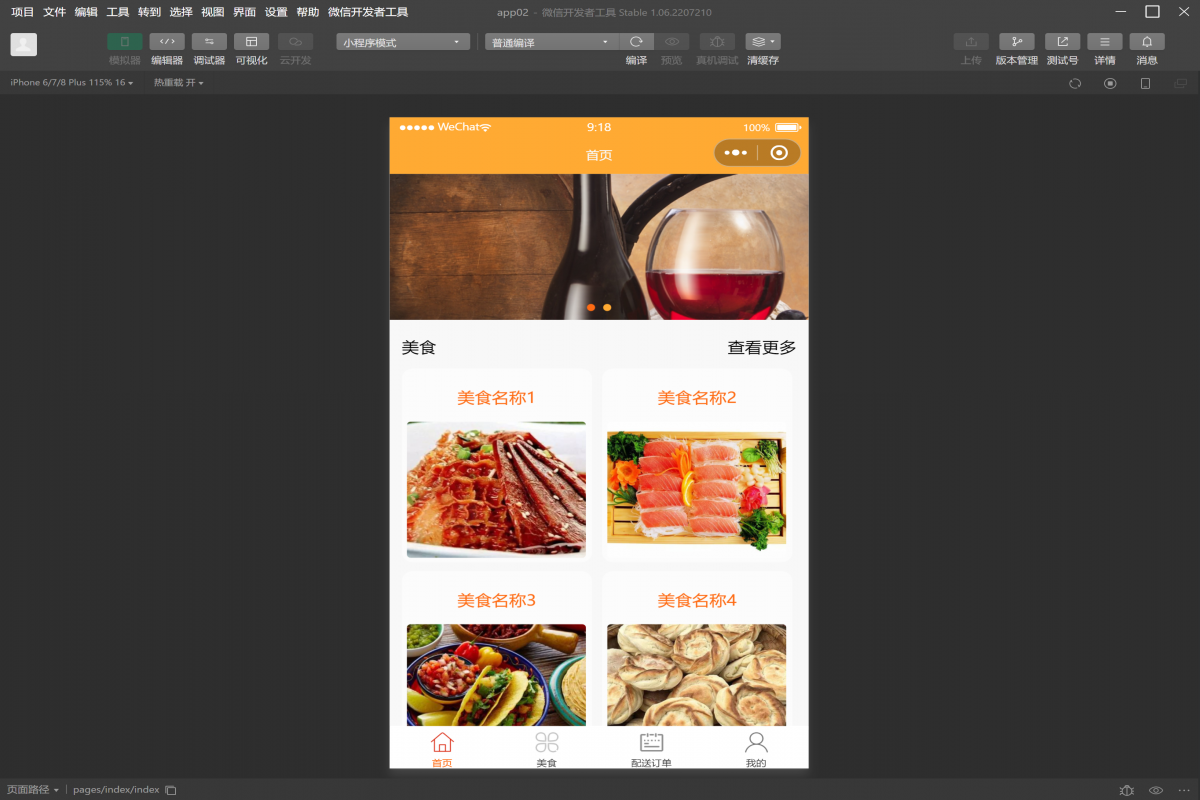Image resolution: width=1200 pixels, height=800 pixels.
Task: Switch to the 配送订单 tab
Action: click(651, 750)
